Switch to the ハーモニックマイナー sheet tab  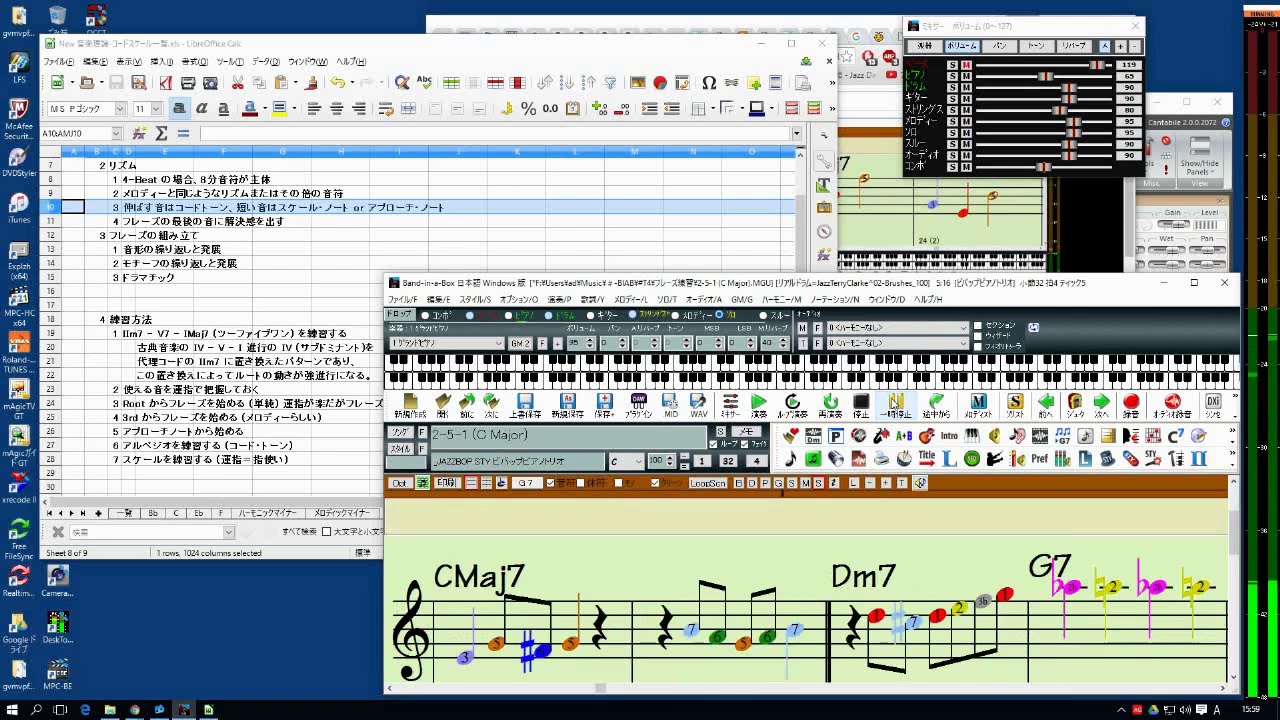point(267,513)
